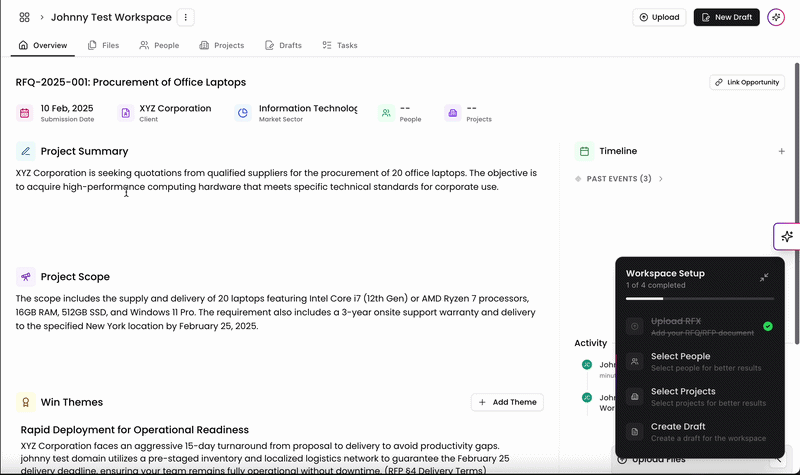Switch to the Overview tab
Image resolution: width=800 pixels, height=475 pixels.
coord(43,45)
